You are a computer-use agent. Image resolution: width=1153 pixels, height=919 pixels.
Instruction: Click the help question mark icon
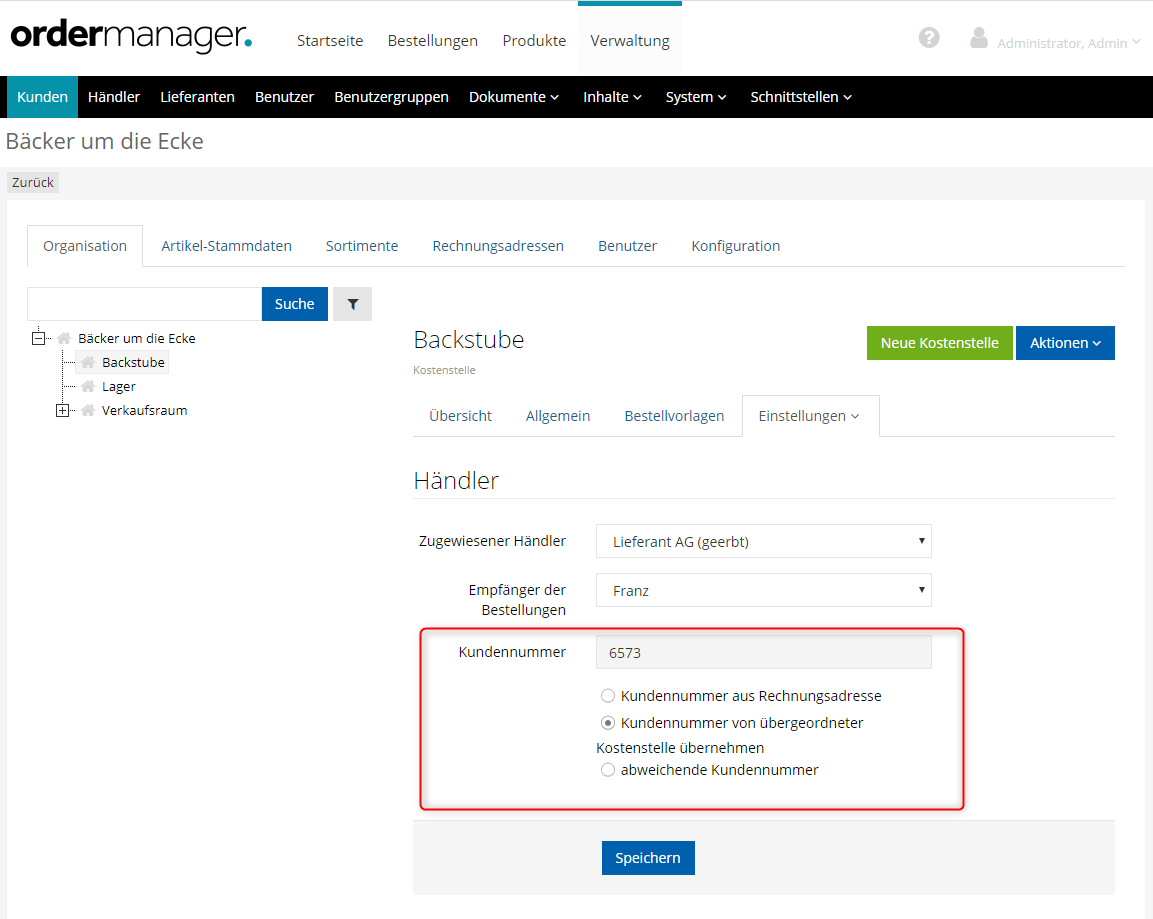pyautogui.click(x=929, y=38)
